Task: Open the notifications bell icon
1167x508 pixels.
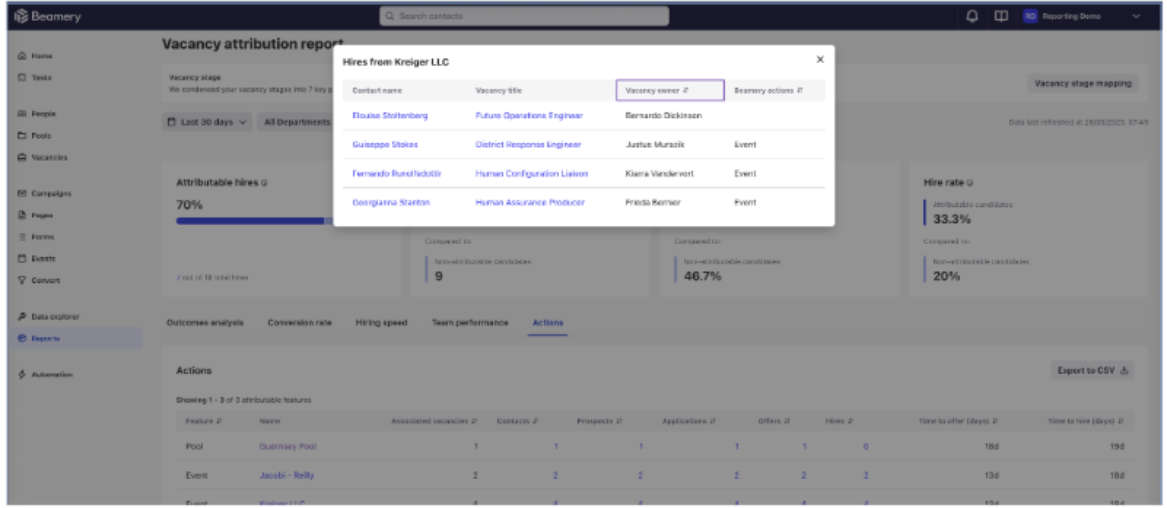Action: coord(972,16)
